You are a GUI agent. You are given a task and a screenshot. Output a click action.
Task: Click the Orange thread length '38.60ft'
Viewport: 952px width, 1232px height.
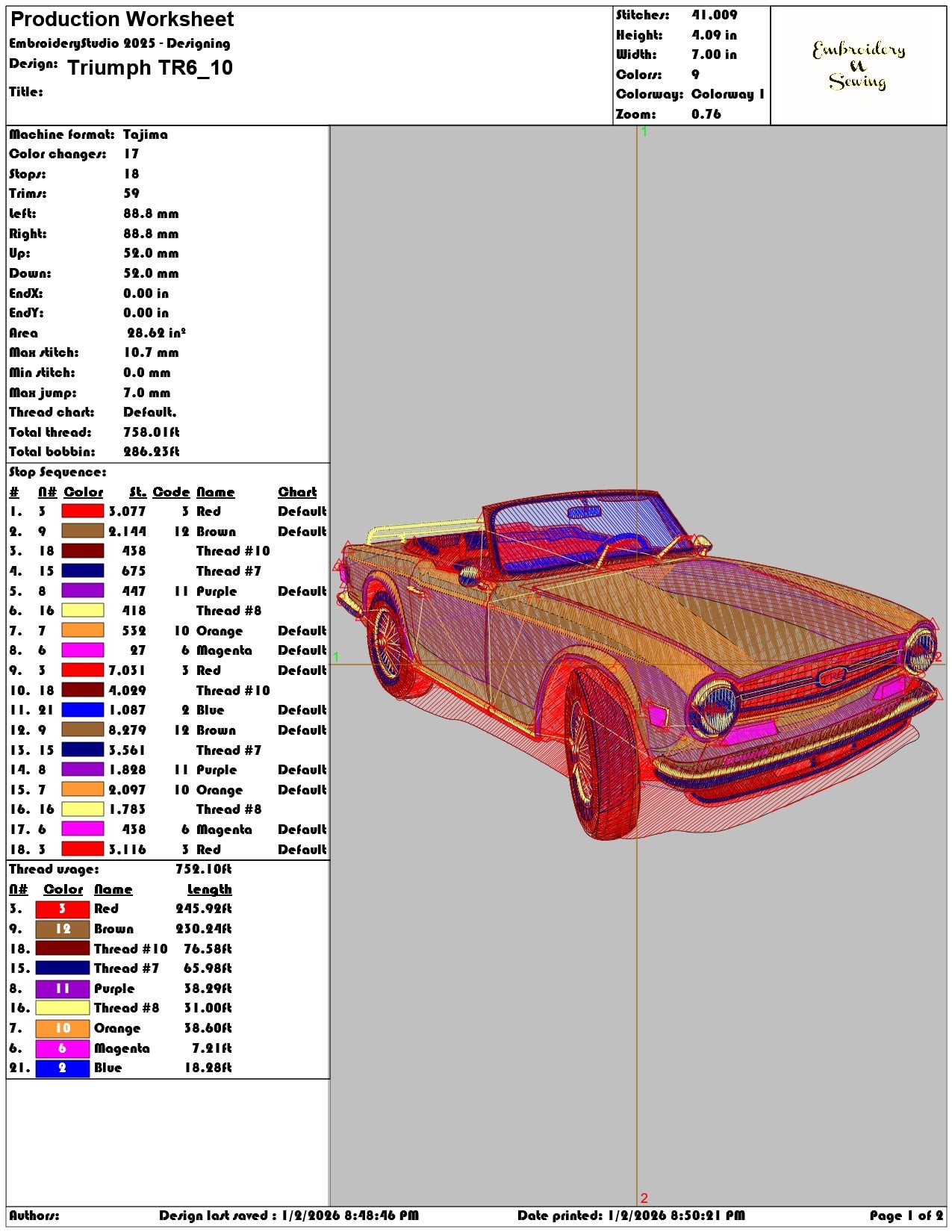(x=208, y=1028)
